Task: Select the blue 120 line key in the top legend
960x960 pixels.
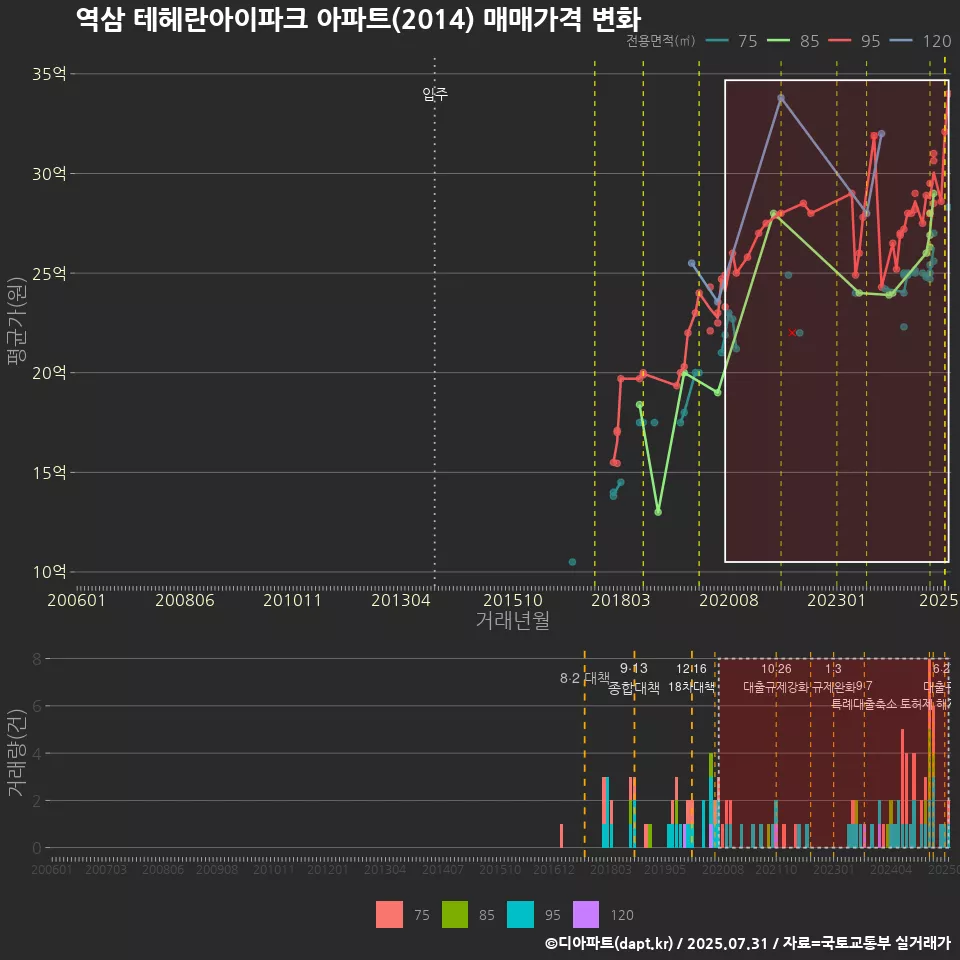Action: click(x=901, y=41)
